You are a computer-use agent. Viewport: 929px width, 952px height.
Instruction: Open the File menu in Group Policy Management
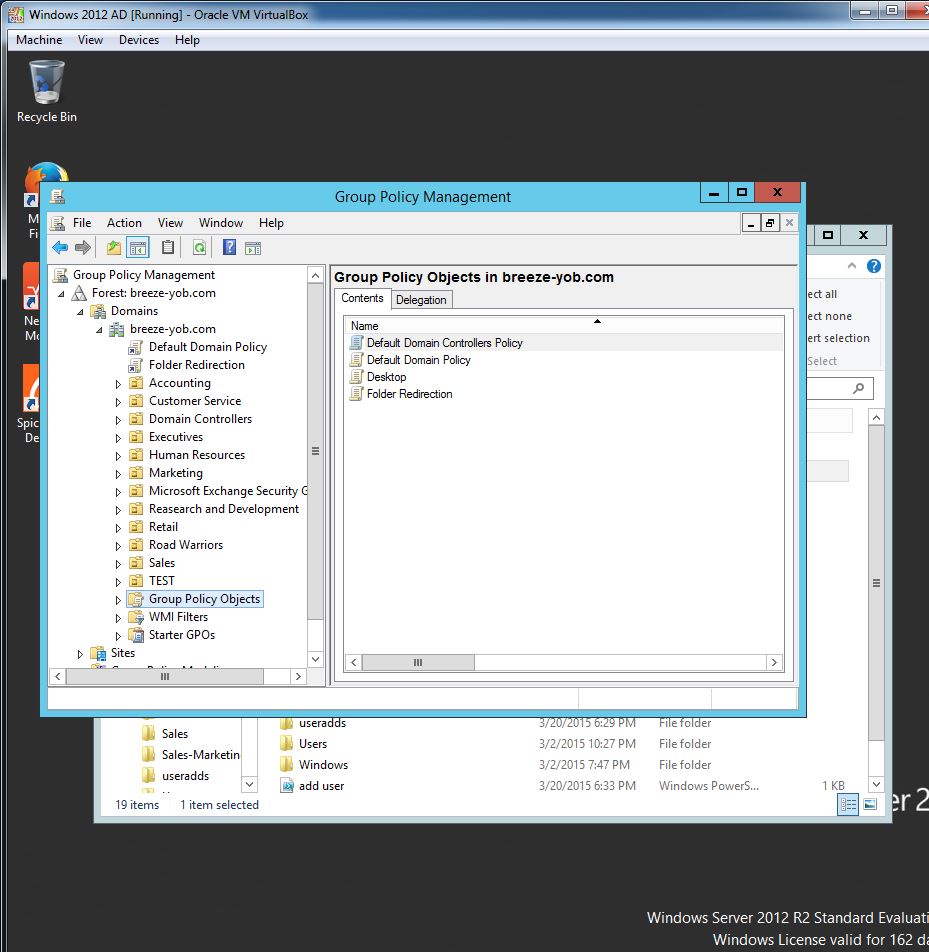(x=82, y=223)
